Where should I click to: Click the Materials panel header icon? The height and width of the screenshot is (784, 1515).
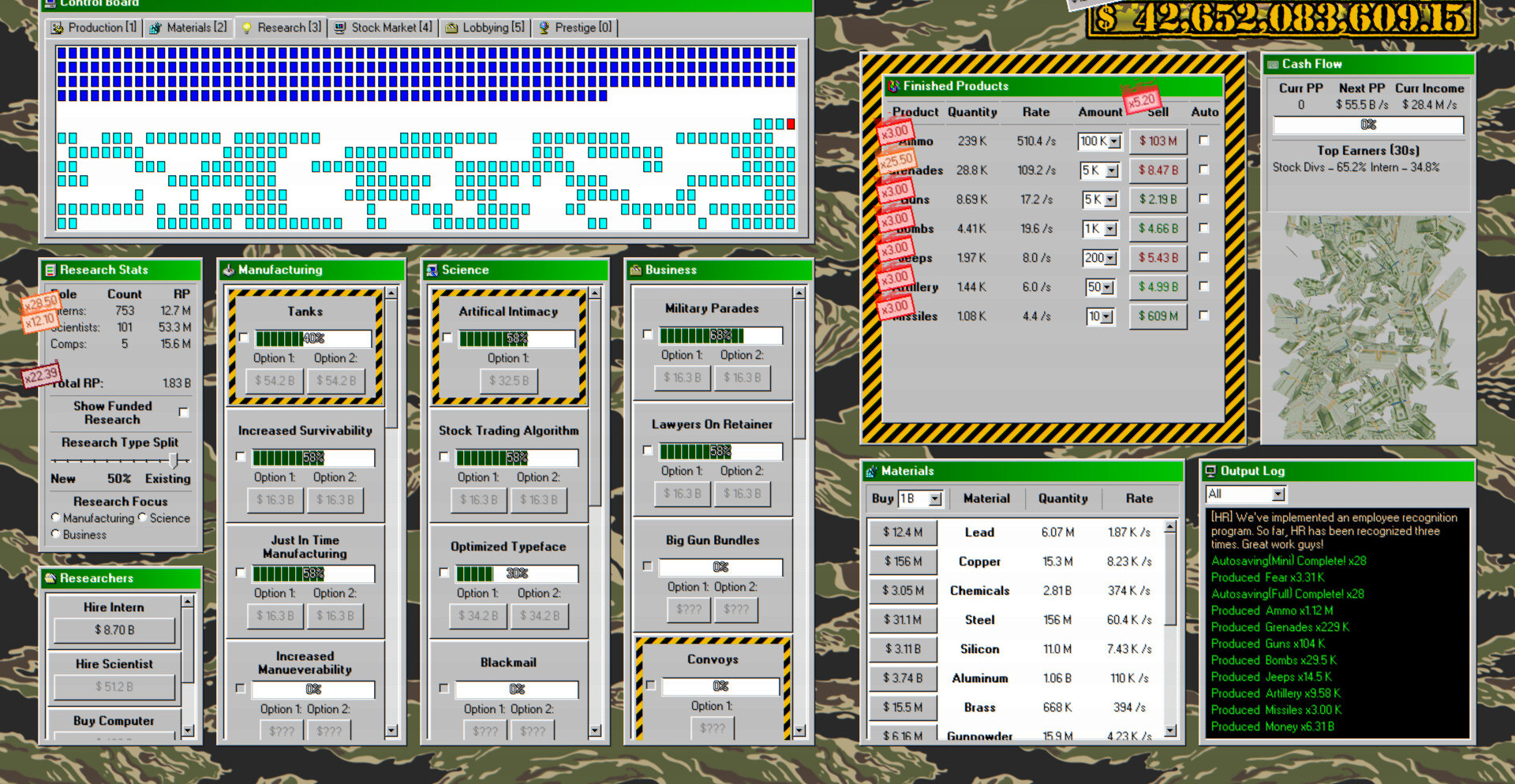871,472
